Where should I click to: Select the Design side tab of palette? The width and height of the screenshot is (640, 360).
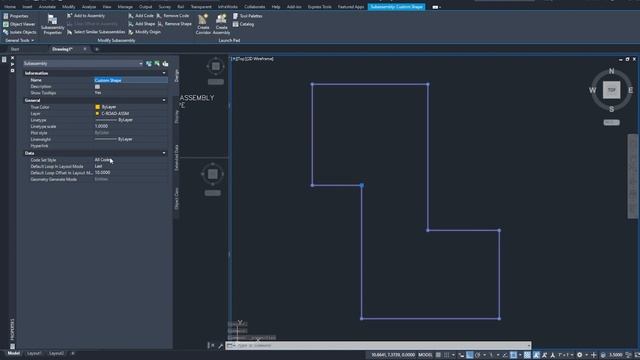tap(176, 76)
